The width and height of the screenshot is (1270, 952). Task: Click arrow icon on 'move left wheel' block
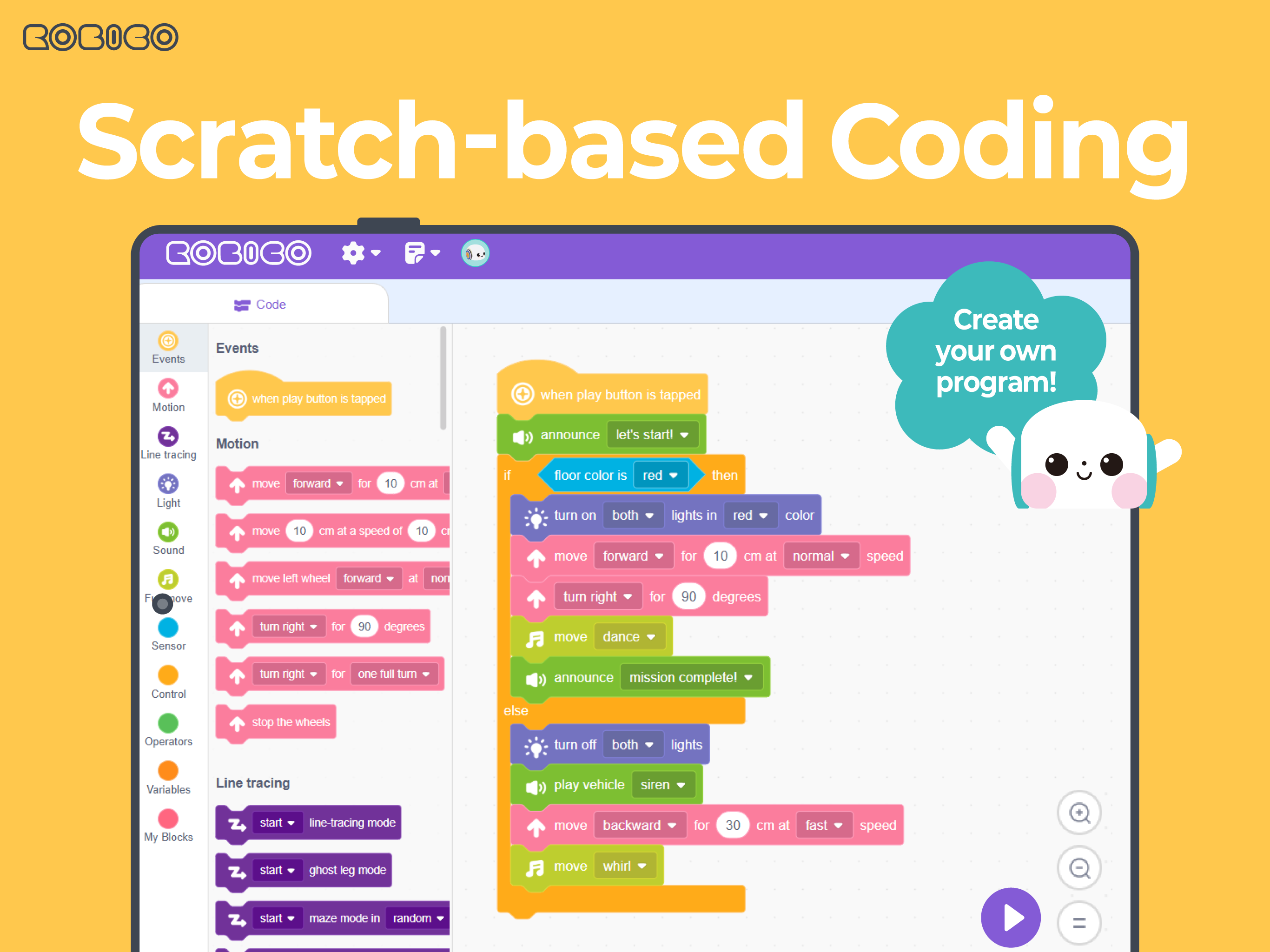point(237,581)
